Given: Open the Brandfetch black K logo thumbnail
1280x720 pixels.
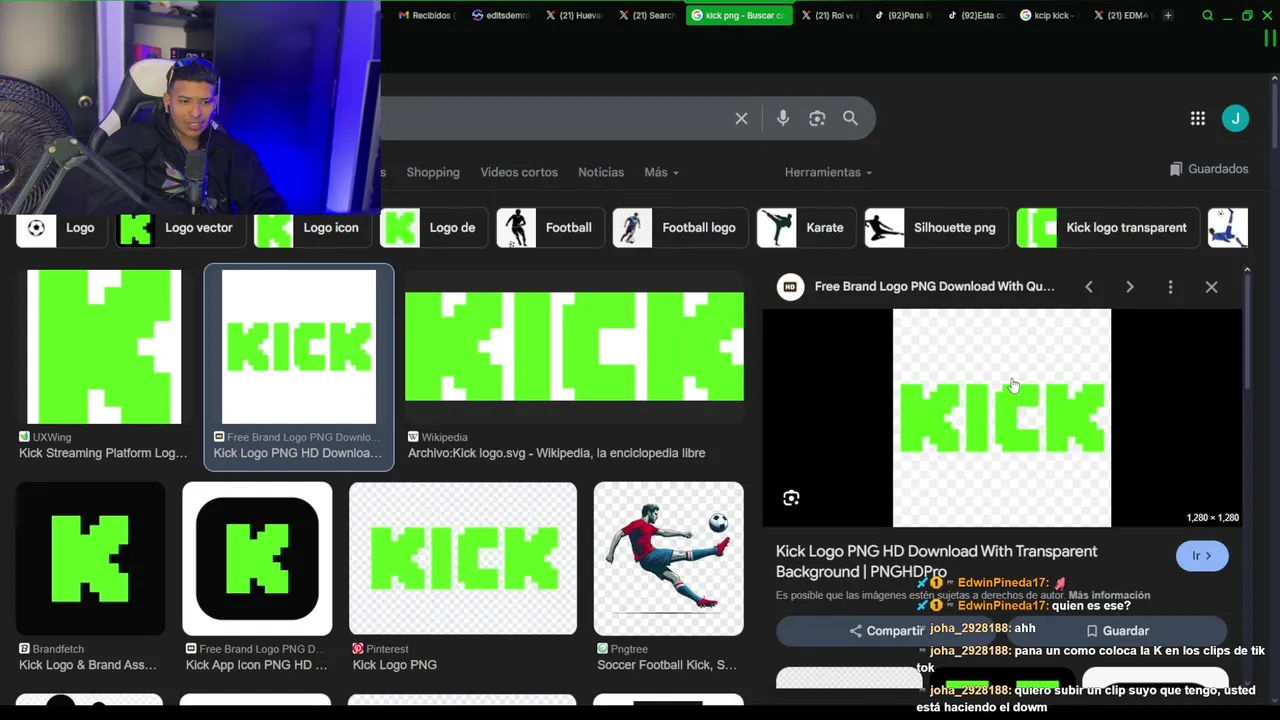Looking at the screenshot, I should (x=90, y=559).
